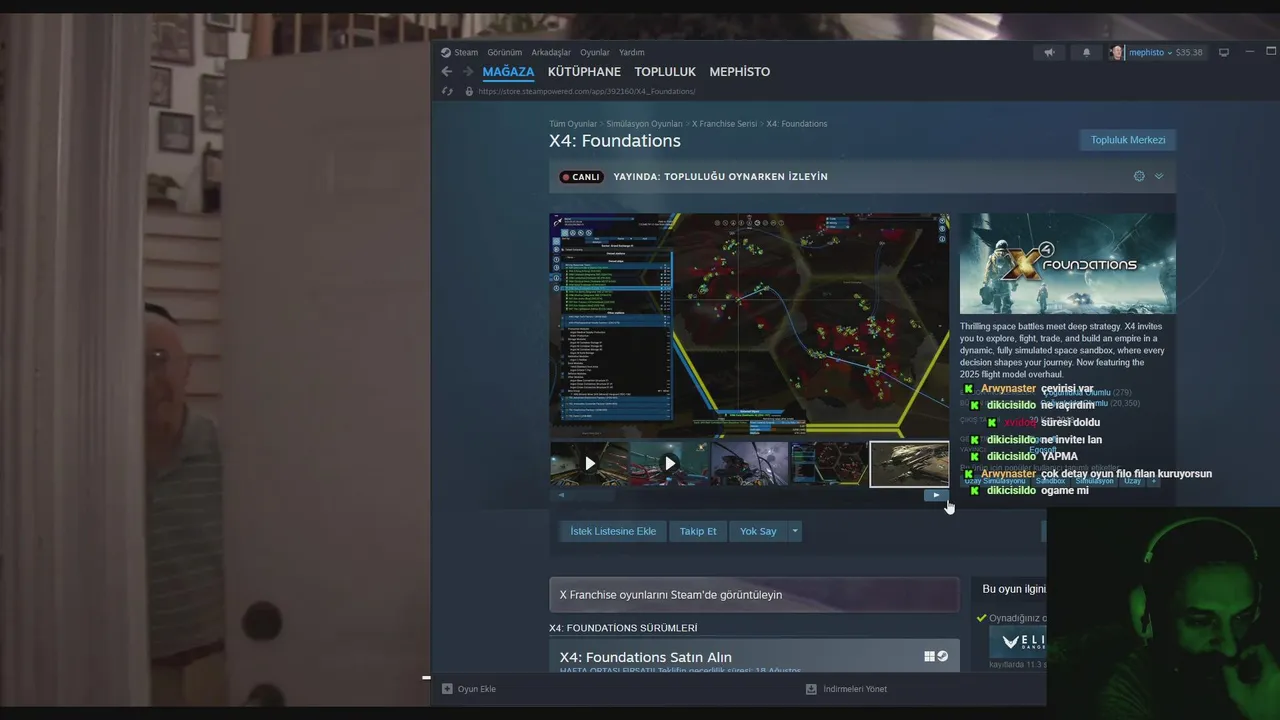The width and height of the screenshot is (1280, 720).
Task: Click the Yok Say button
Action: tap(758, 531)
